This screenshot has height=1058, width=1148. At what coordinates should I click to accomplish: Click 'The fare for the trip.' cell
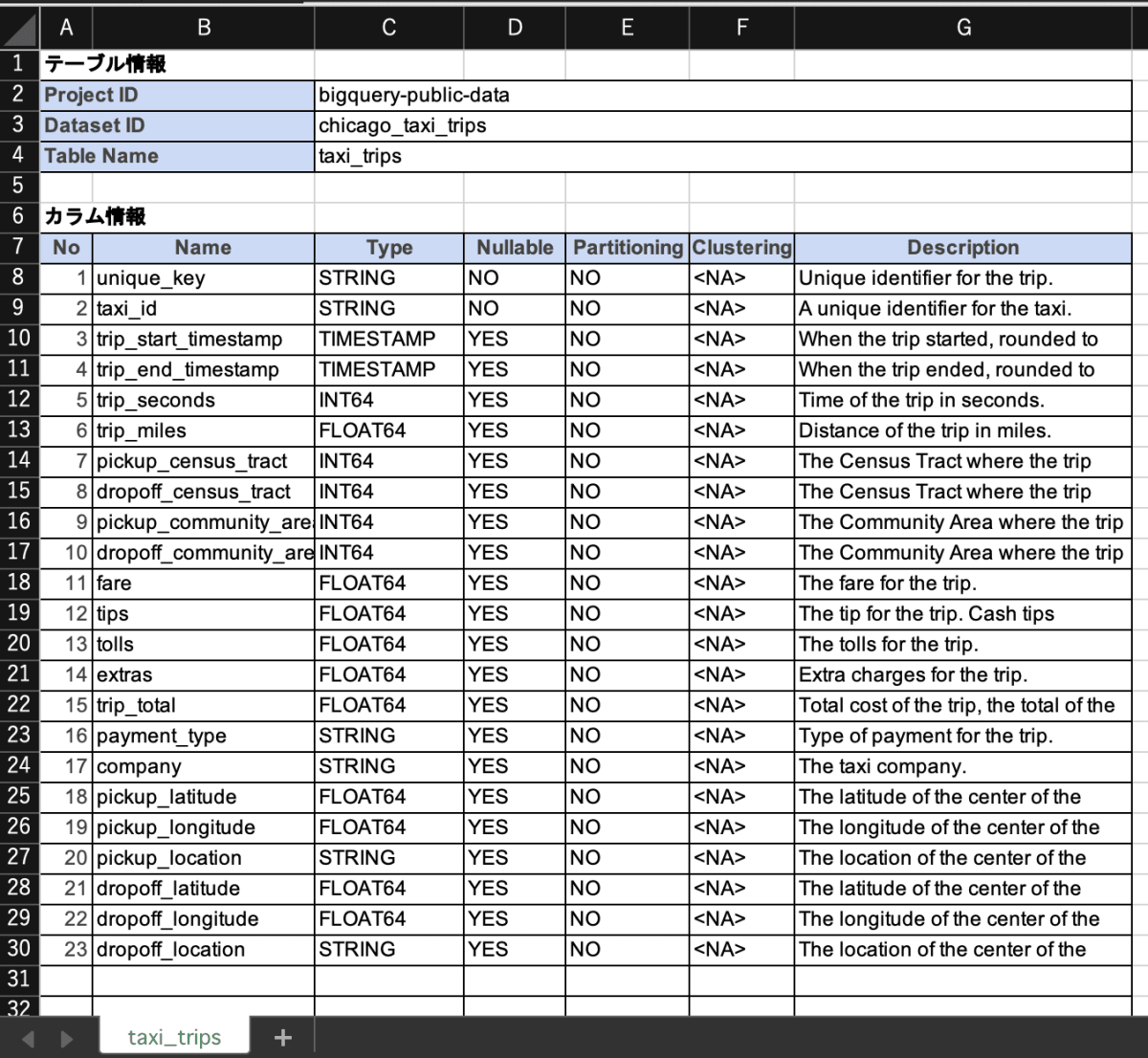pyautogui.click(x=963, y=584)
